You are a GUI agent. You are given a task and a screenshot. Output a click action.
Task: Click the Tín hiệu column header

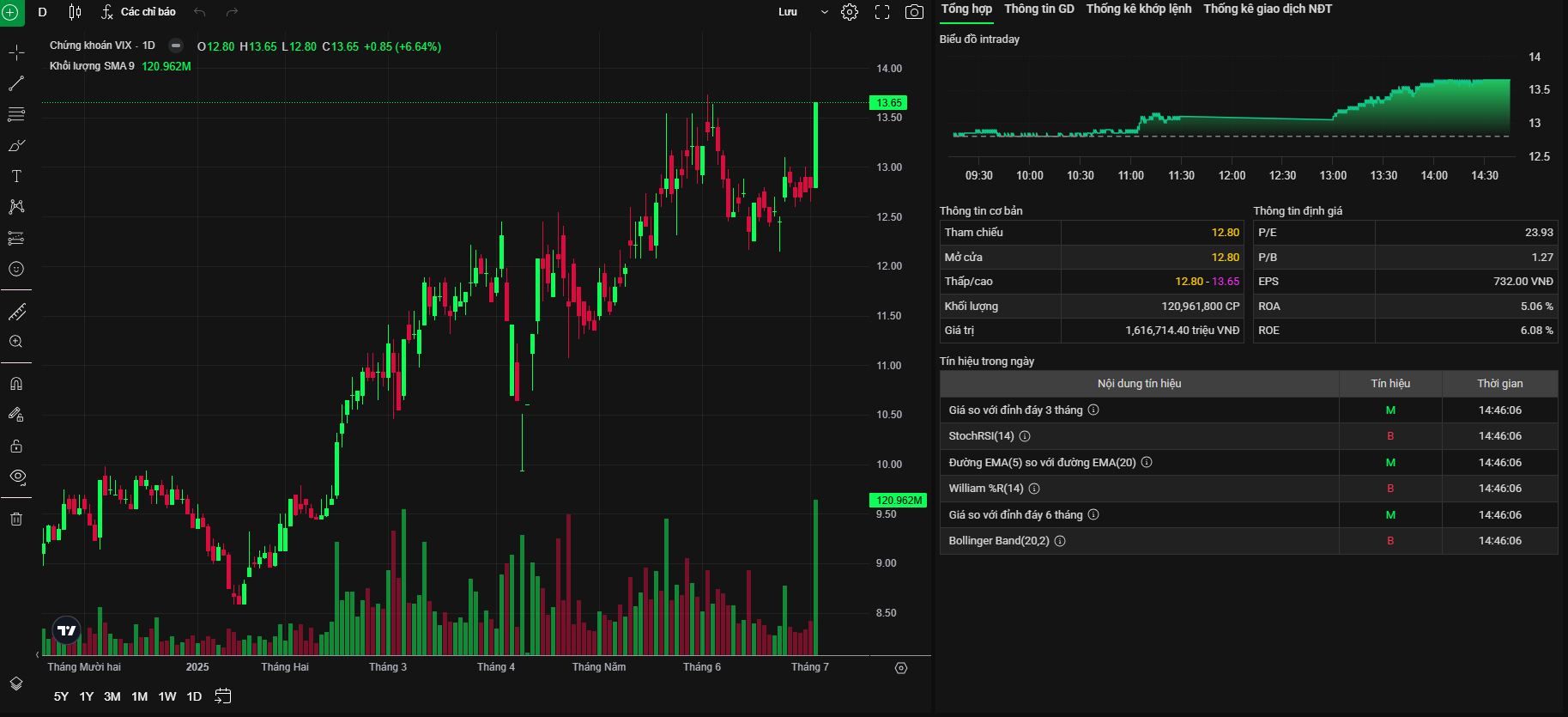[1390, 384]
